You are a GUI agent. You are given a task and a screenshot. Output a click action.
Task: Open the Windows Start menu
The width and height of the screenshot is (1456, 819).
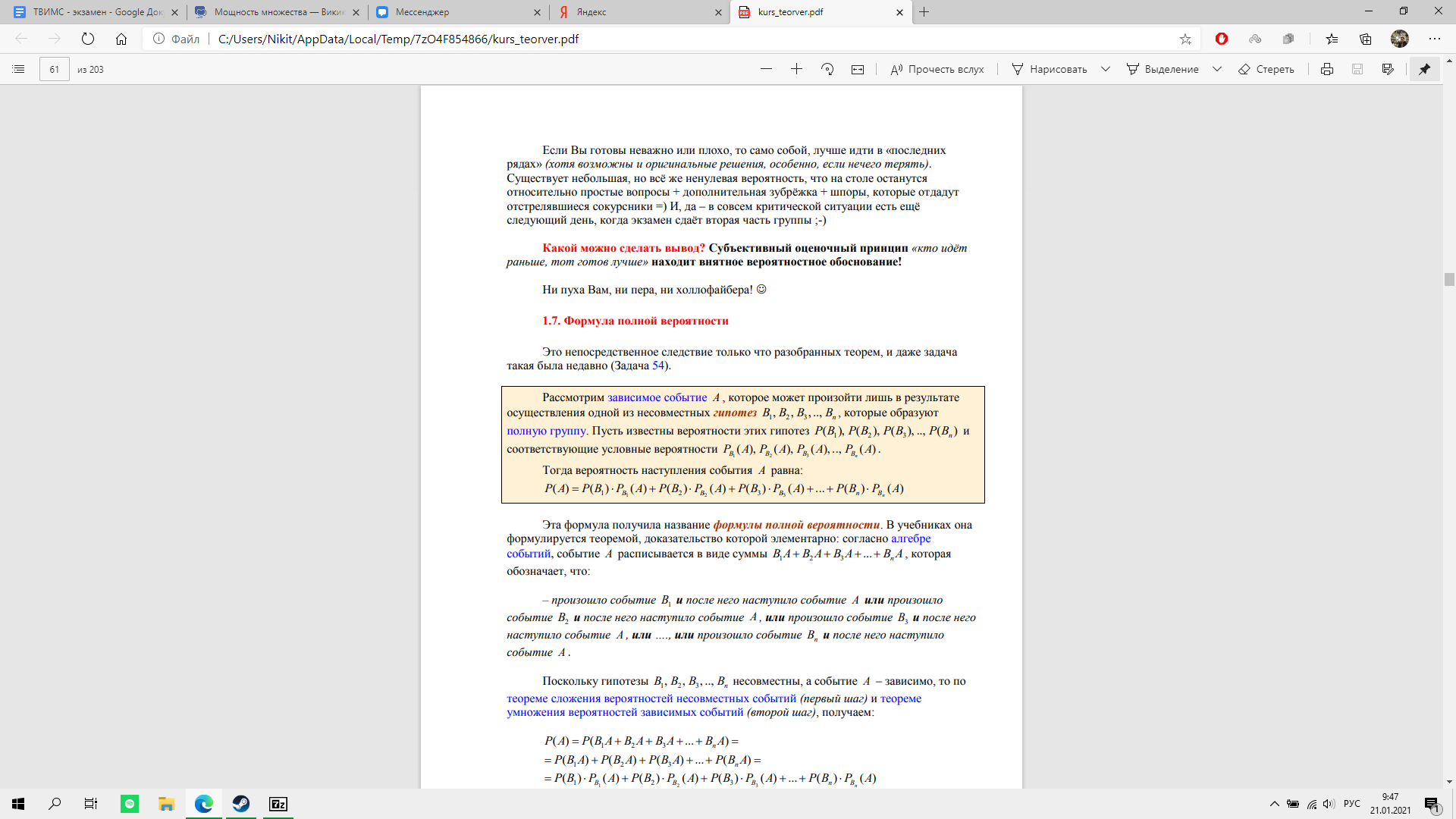click(x=18, y=804)
